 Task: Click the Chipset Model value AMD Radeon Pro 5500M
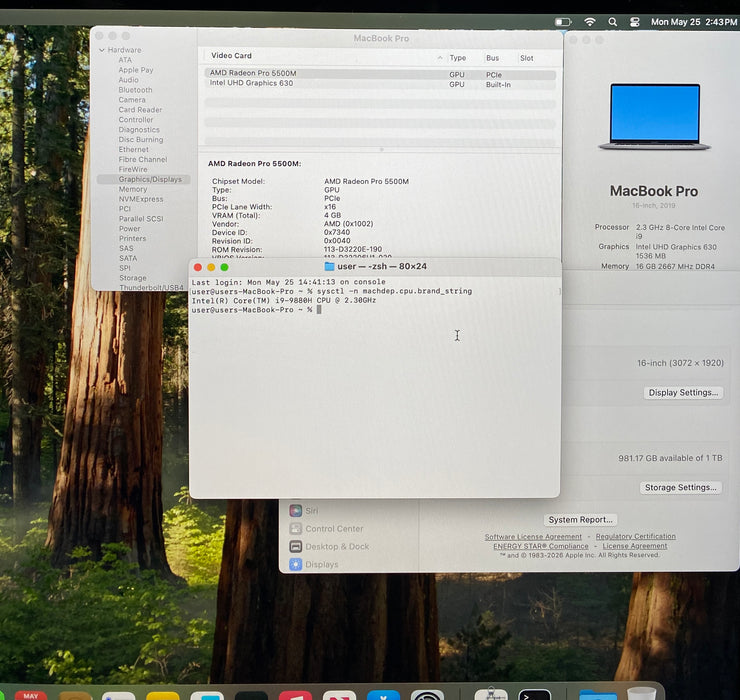(x=366, y=181)
